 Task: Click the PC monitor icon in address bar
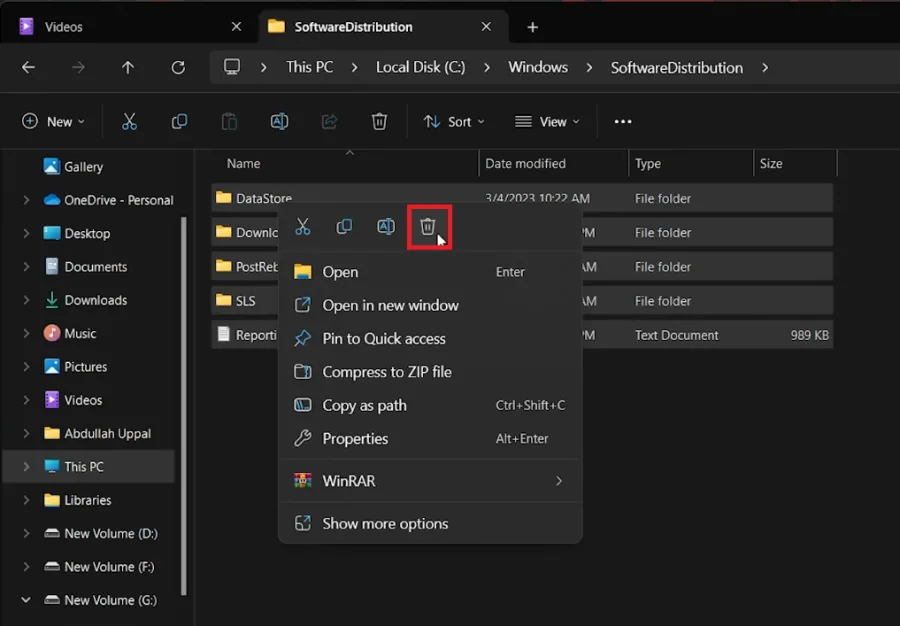(x=232, y=67)
